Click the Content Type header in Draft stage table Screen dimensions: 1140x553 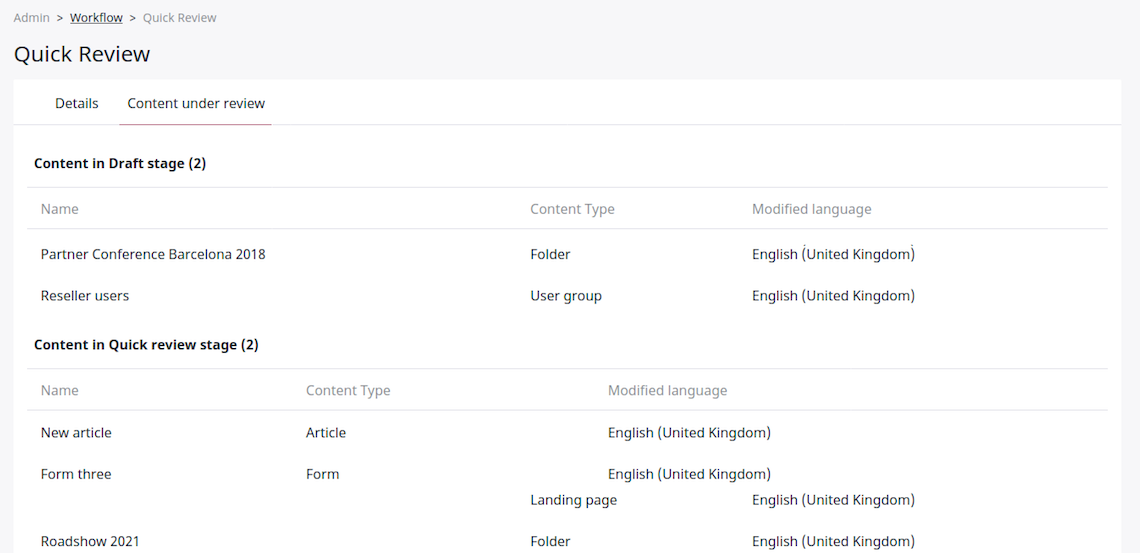[572, 209]
